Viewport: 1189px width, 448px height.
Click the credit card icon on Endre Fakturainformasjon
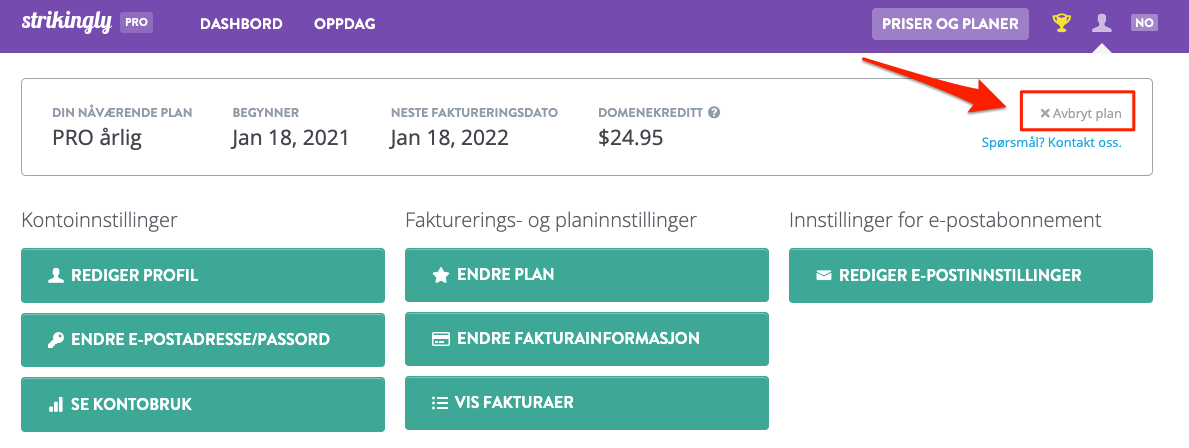pos(441,339)
